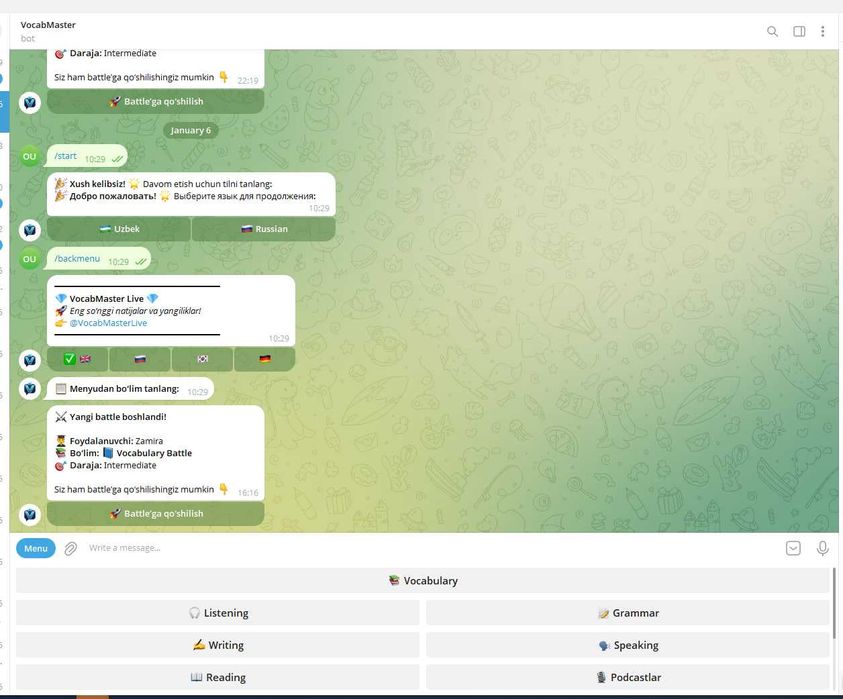This screenshot has width=843, height=699.
Task: Click the bottom Battle'ga qo'shilish button at 16:16
Action: click(156, 513)
